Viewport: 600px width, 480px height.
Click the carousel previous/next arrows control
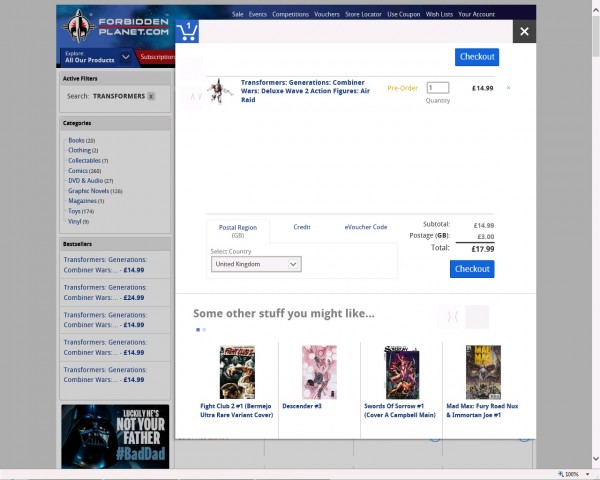coord(452,317)
